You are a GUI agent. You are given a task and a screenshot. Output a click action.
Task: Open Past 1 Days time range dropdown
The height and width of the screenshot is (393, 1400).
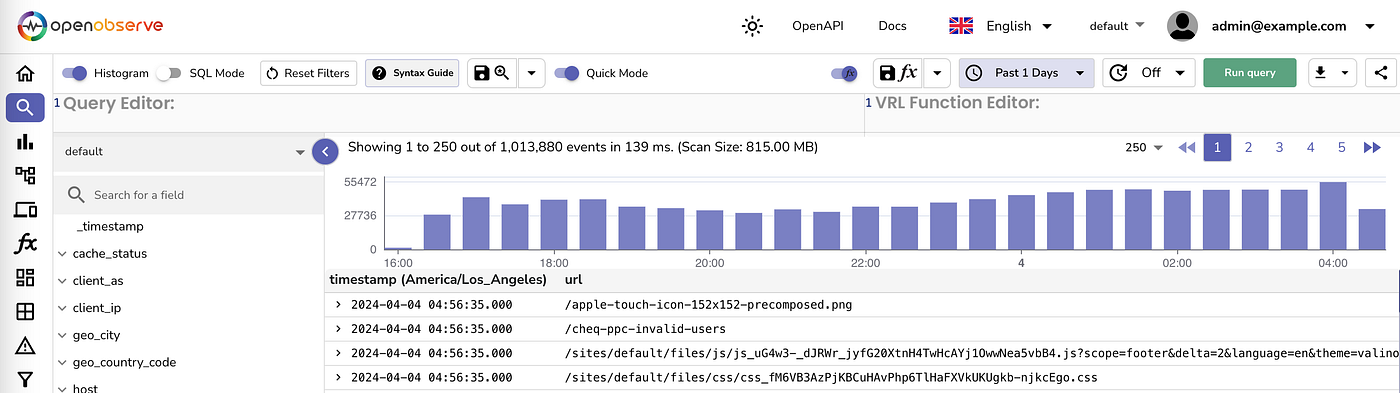[x=1026, y=73]
